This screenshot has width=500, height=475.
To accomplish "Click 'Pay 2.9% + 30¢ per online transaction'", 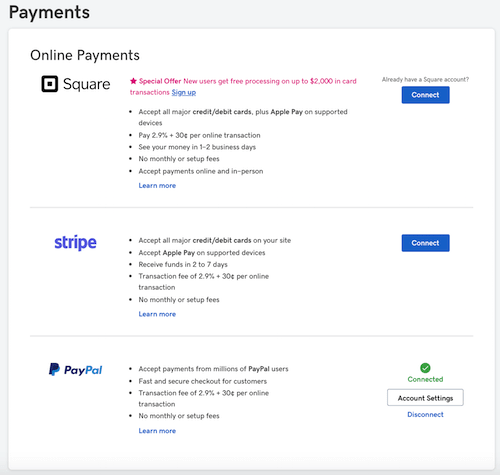I will (x=199, y=135).
